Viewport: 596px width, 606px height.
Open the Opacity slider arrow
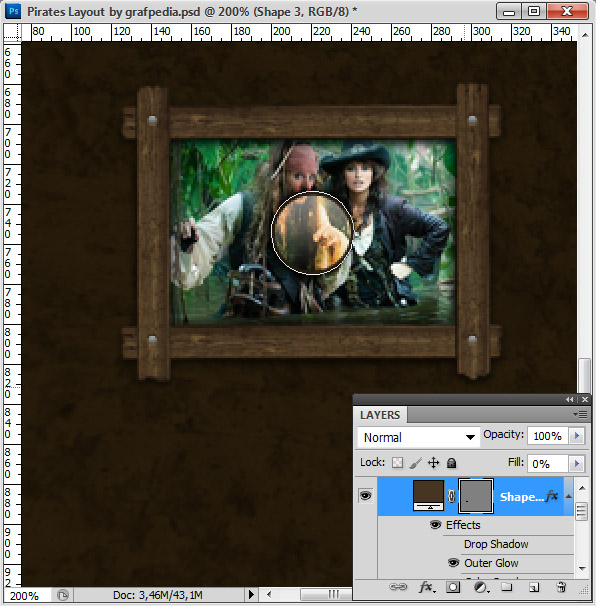(x=577, y=436)
